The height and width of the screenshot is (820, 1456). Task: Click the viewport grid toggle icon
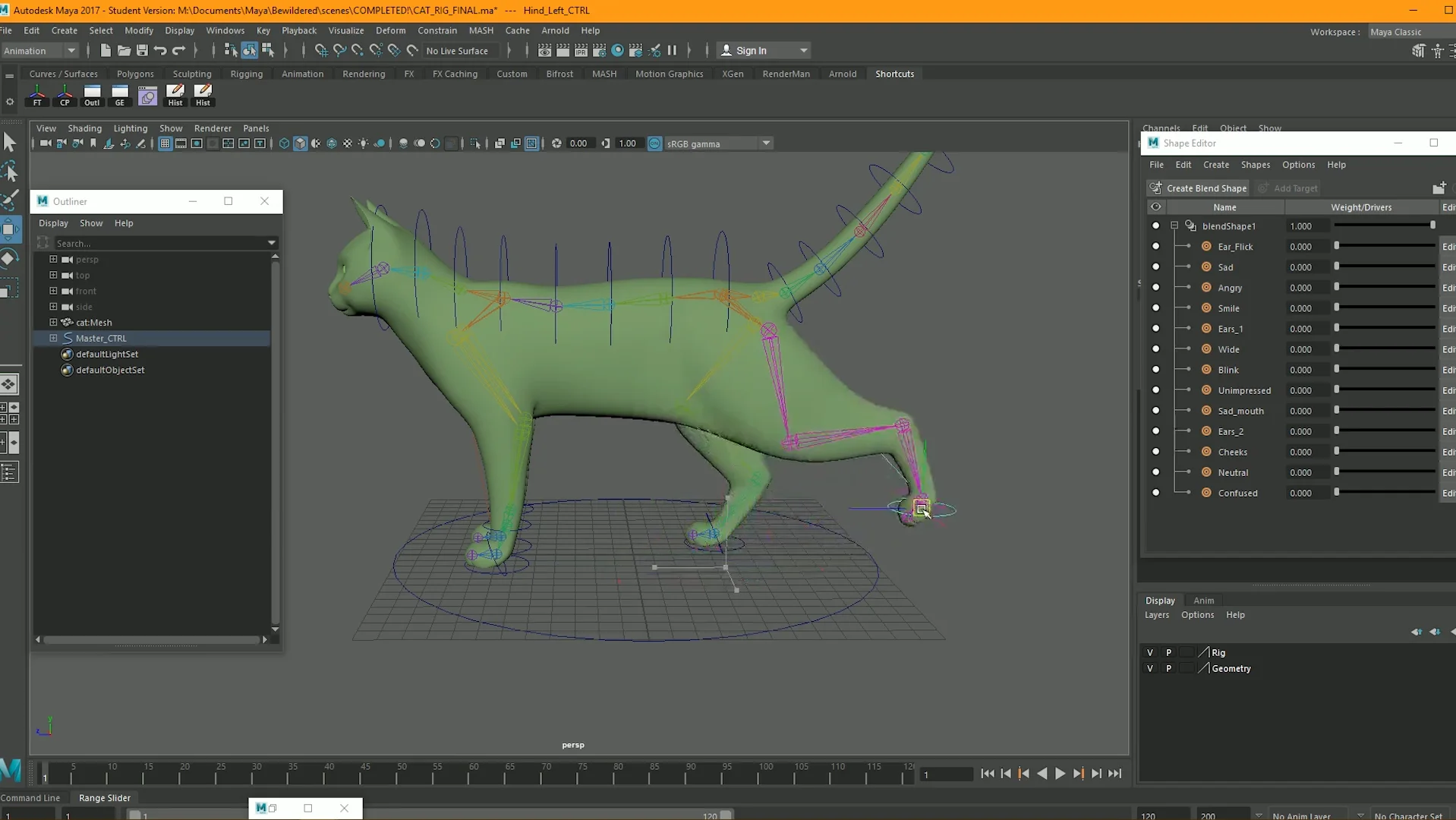(x=165, y=143)
